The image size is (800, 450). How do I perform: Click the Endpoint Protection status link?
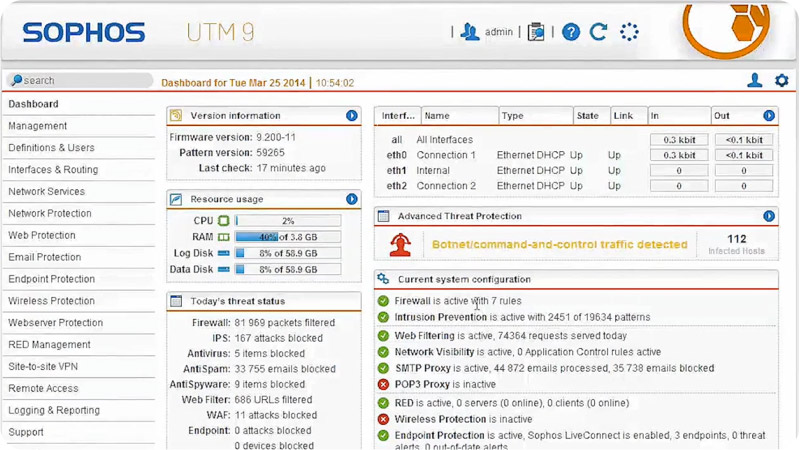tap(439, 435)
